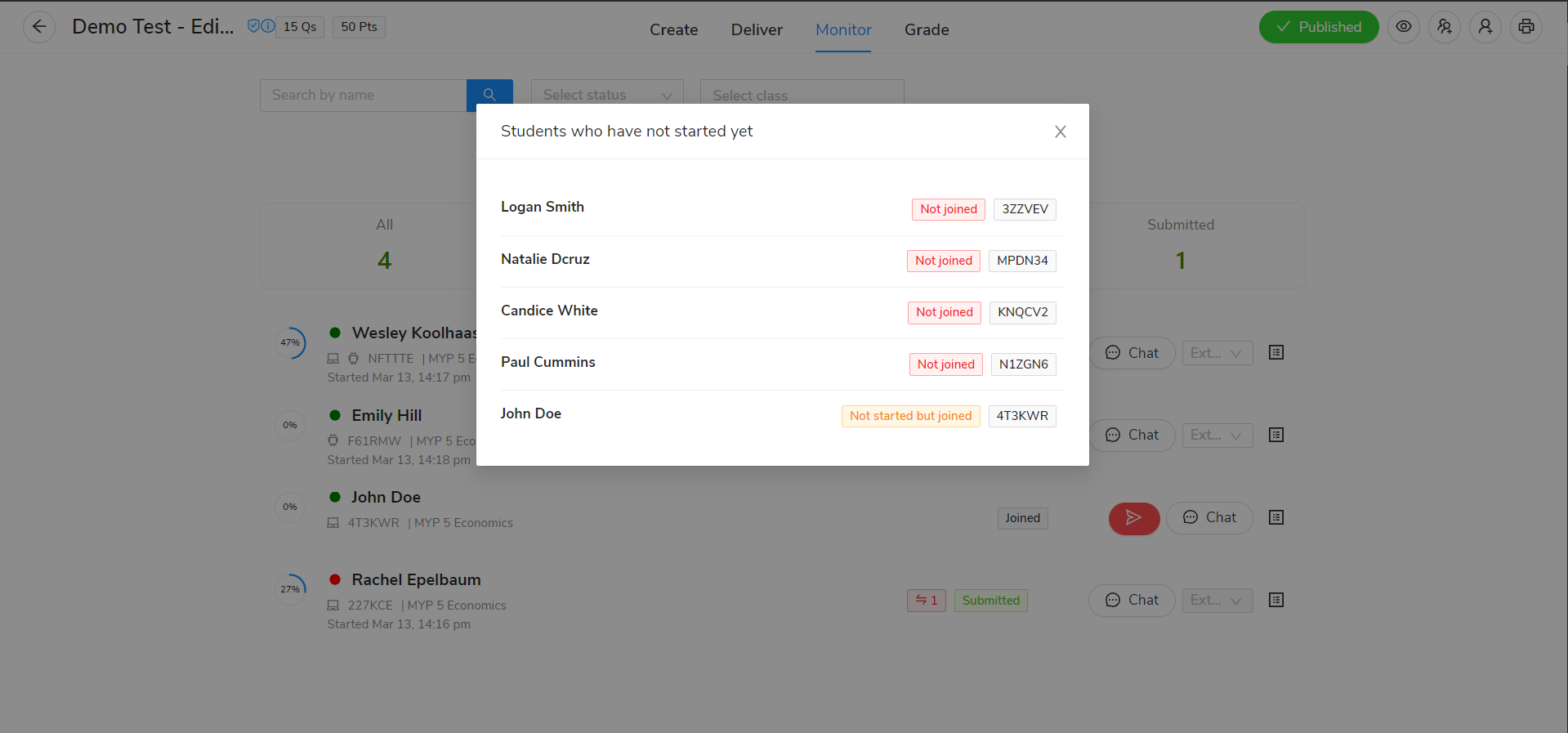Click the red send icon for John Doe
1568x733 pixels.
1133,518
